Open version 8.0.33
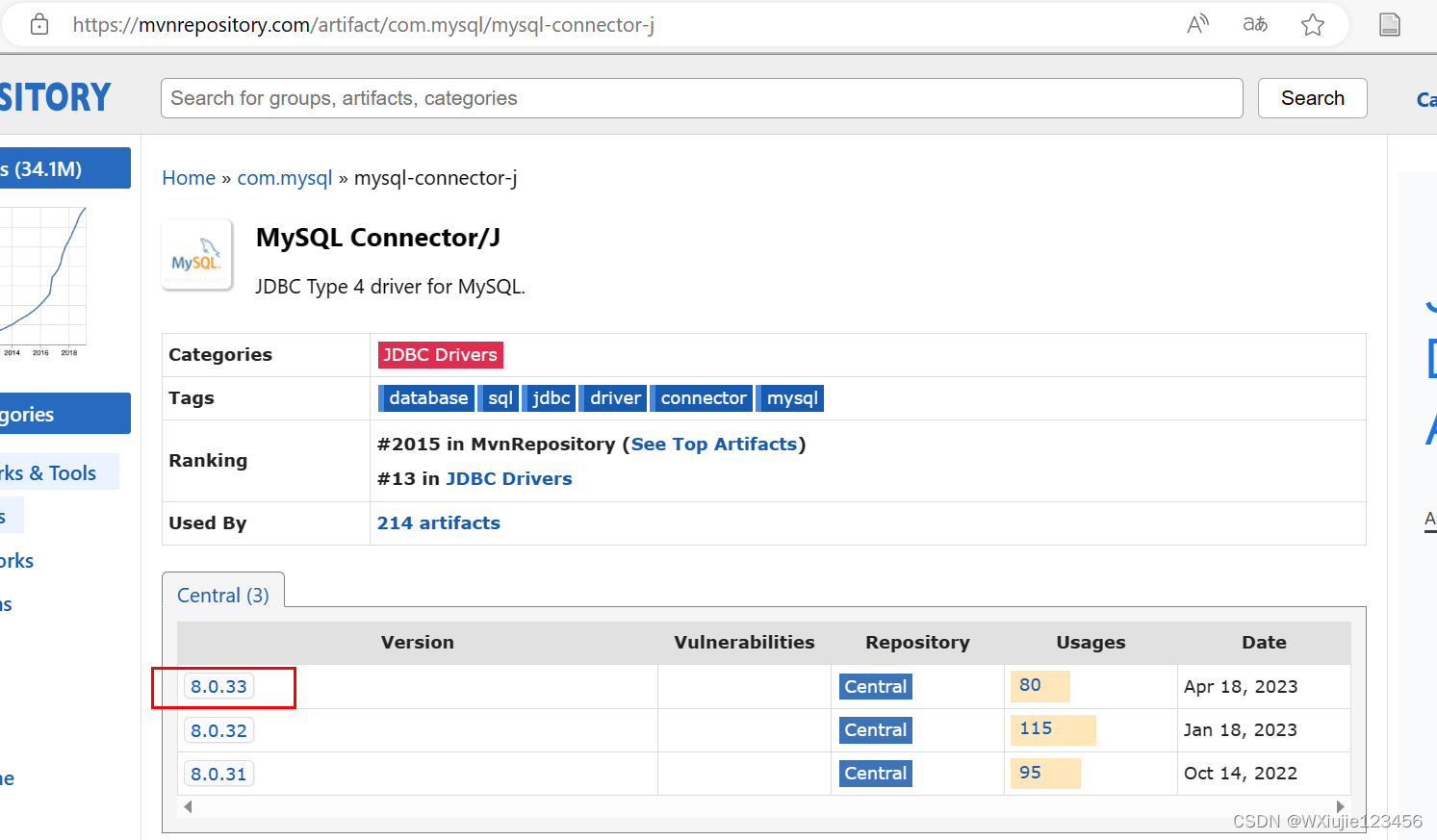 coord(219,687)
